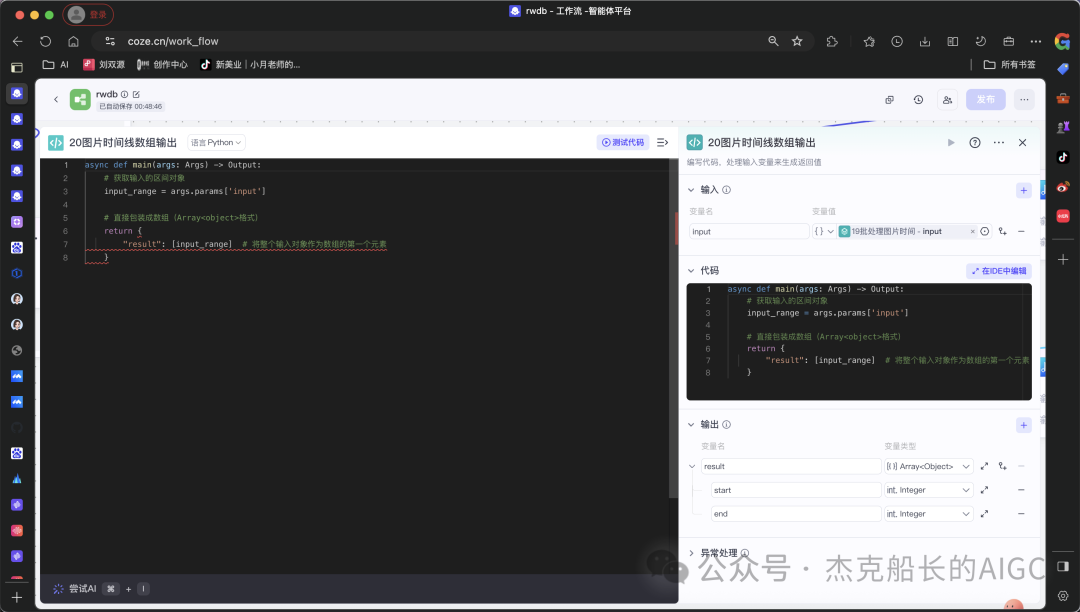
Task: Open the Weibo icon in right sidebar
Action: (1063, 187)
